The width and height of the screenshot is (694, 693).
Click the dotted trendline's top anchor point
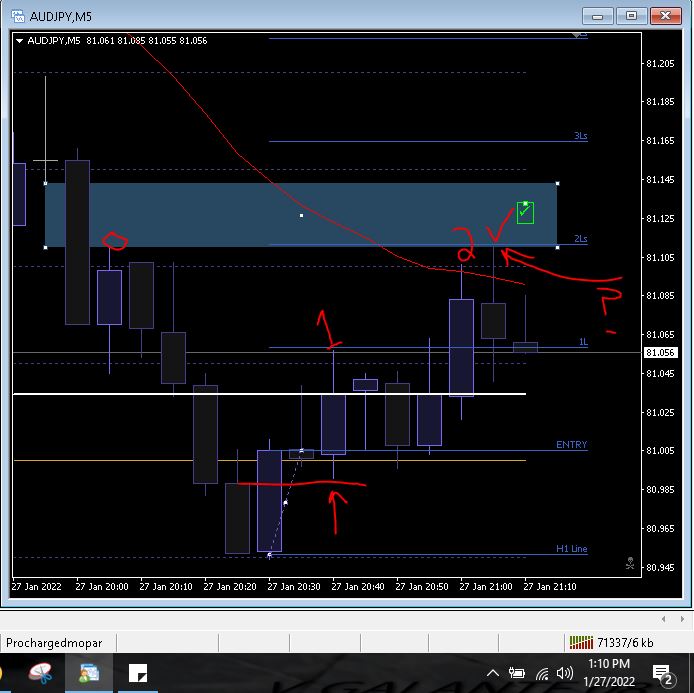(301, 451)
